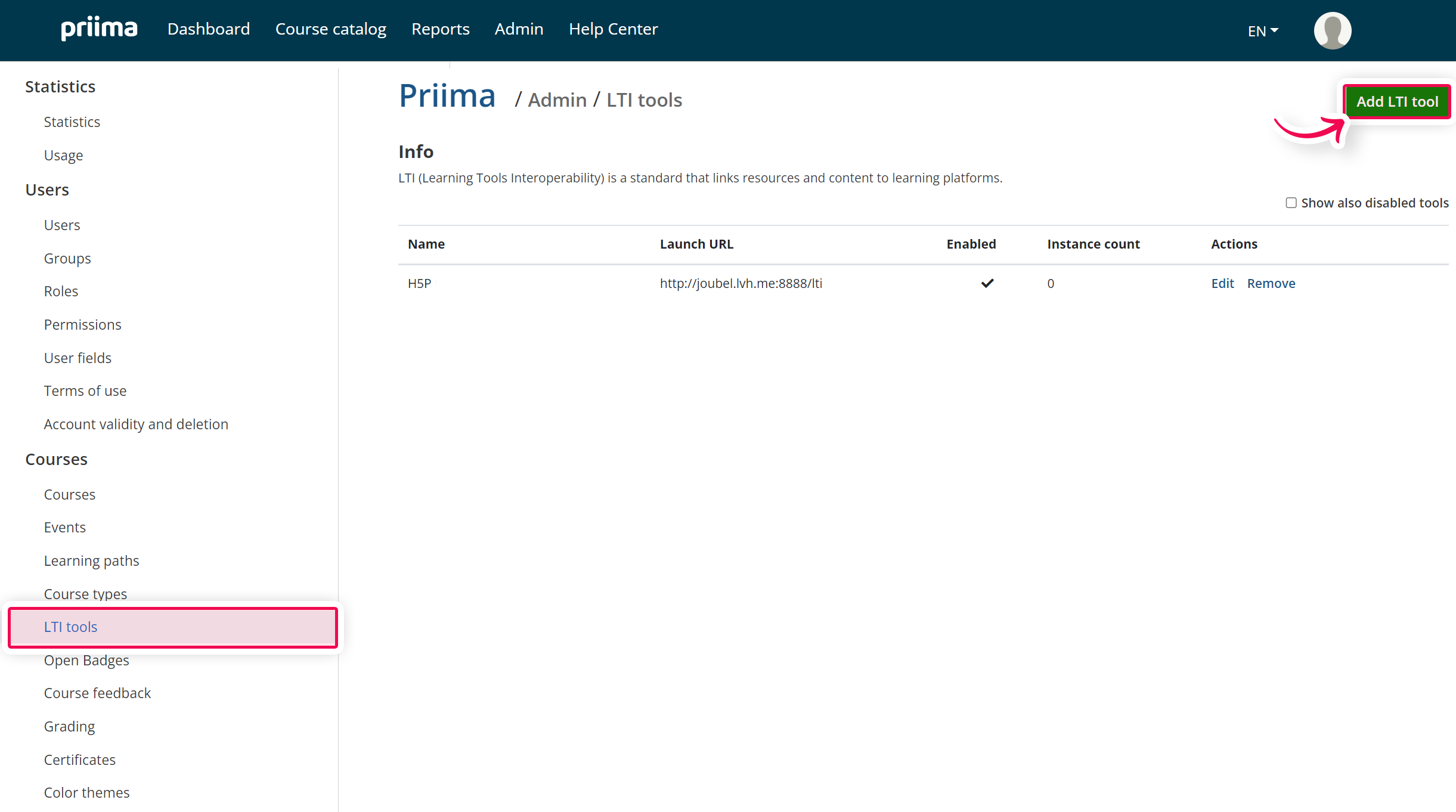
Task: Open Course catalog from top navigation
Action: click(x=331, y=29)
